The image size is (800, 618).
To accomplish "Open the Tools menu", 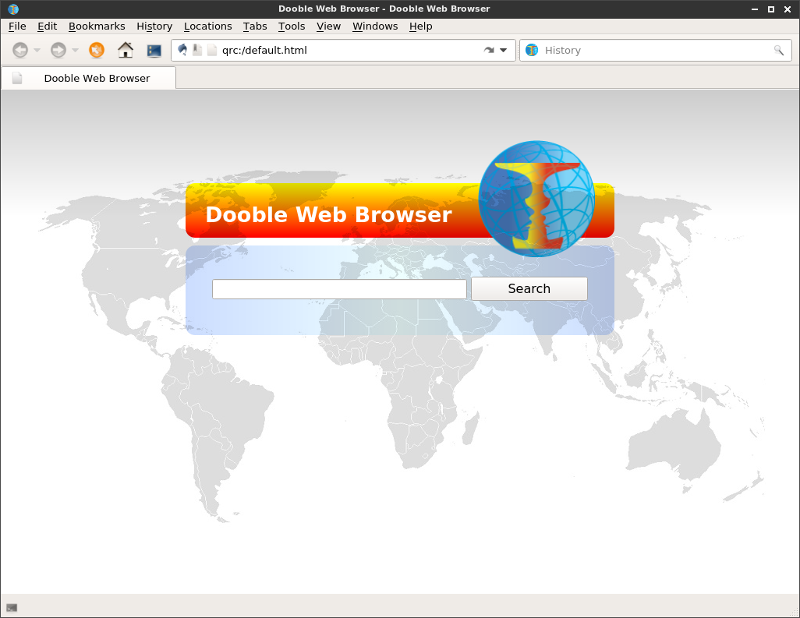I will pos(291,26).
